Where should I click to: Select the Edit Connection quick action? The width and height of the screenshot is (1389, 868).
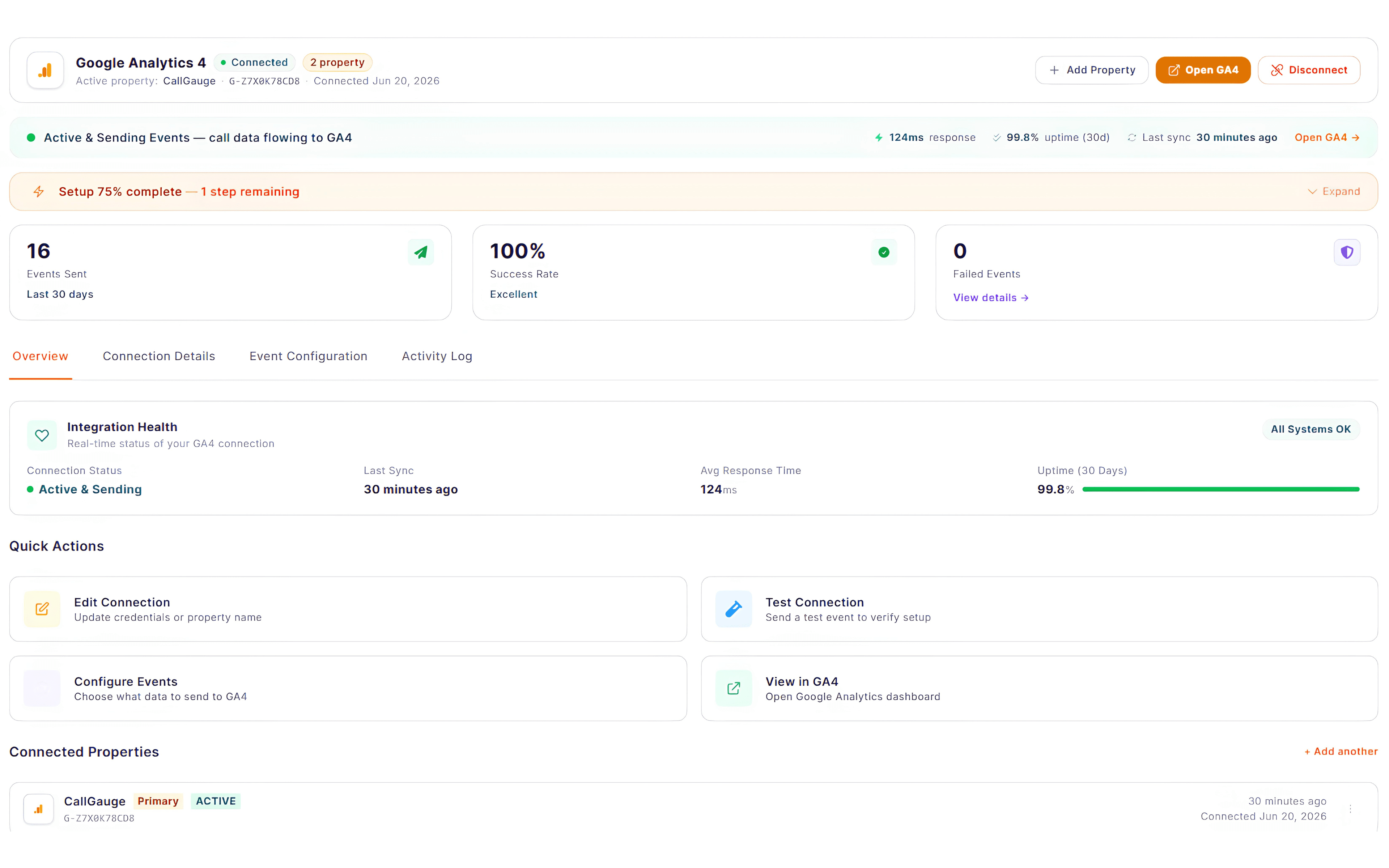point(348,609)
